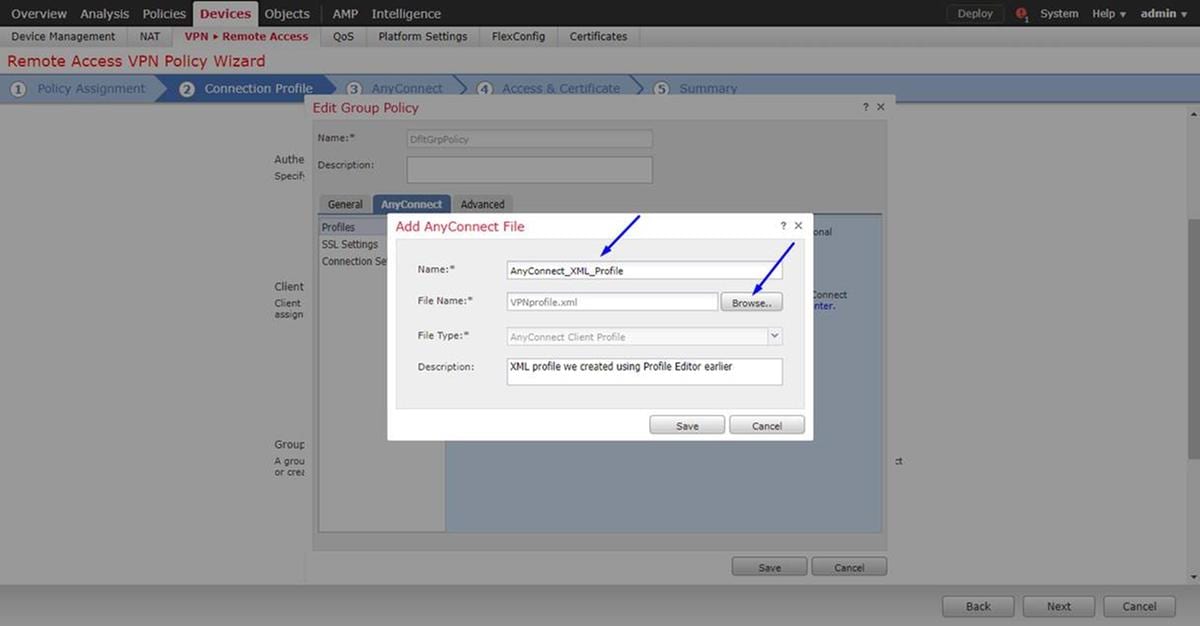Open the System menu
This screenshot has width=1200, height=626.
(x=1059, y=14)
